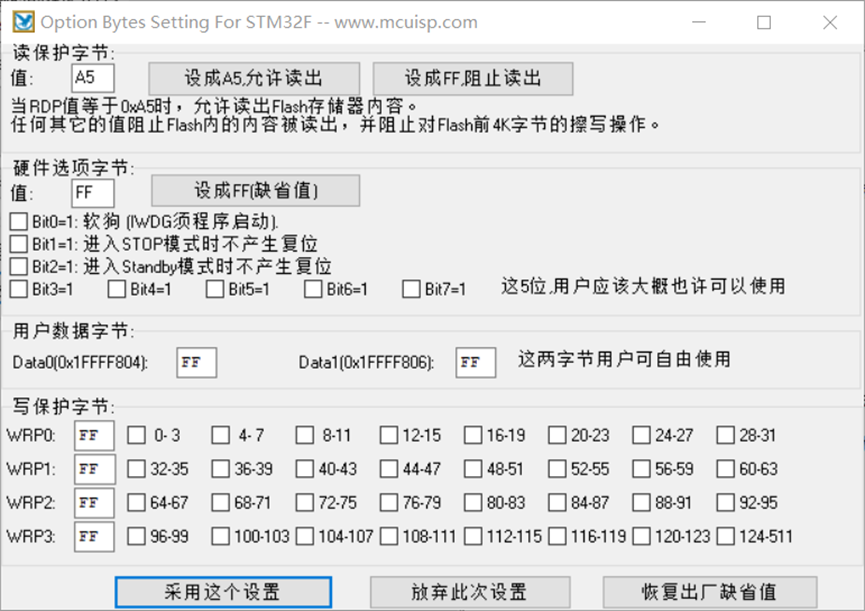Minimize the Option Bytes Setting window
Screen dimensions: 865x611
[699, 22]
